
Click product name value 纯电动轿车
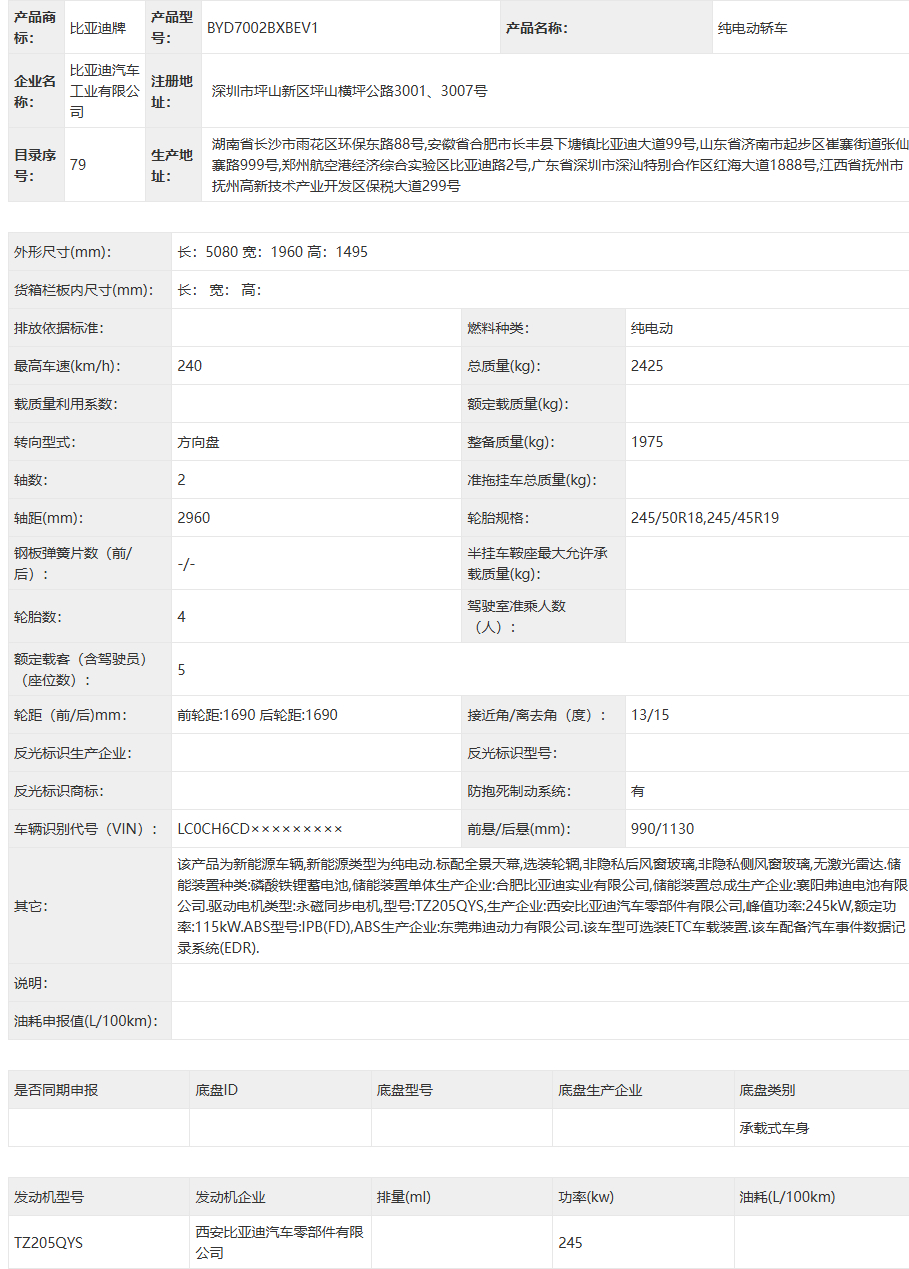point(752,28)
